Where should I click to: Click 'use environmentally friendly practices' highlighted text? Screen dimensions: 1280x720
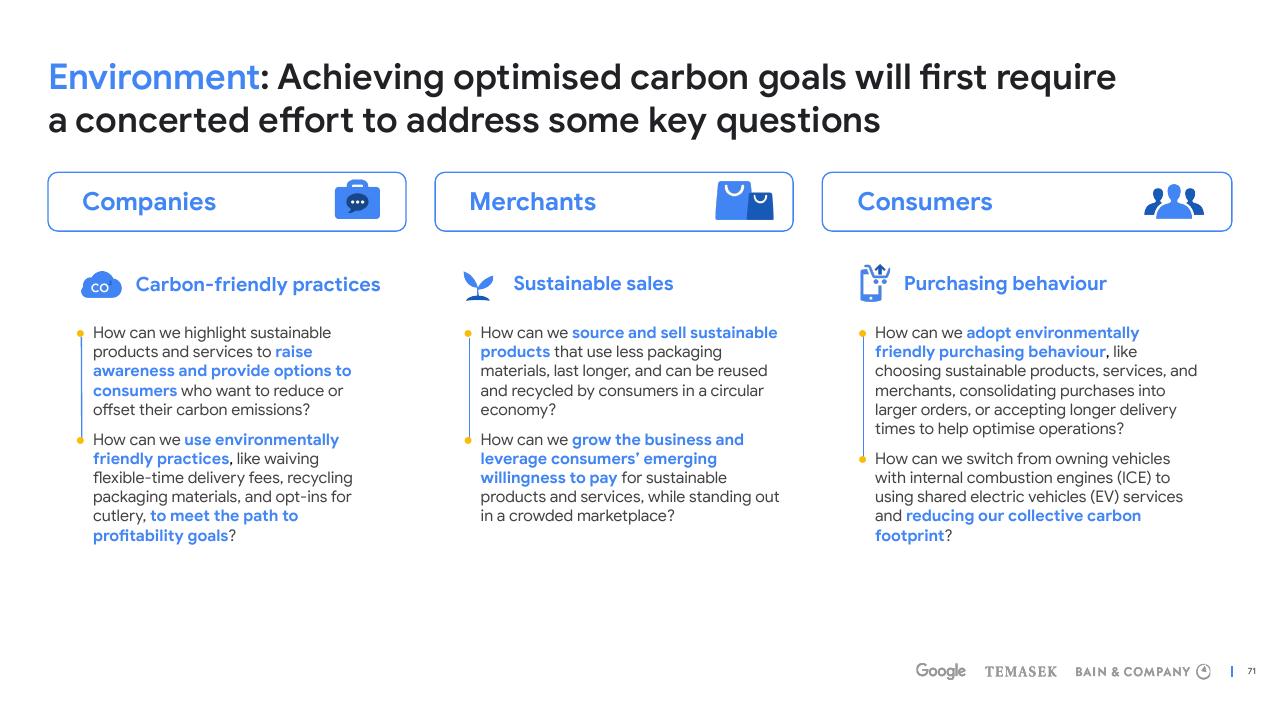216,449
